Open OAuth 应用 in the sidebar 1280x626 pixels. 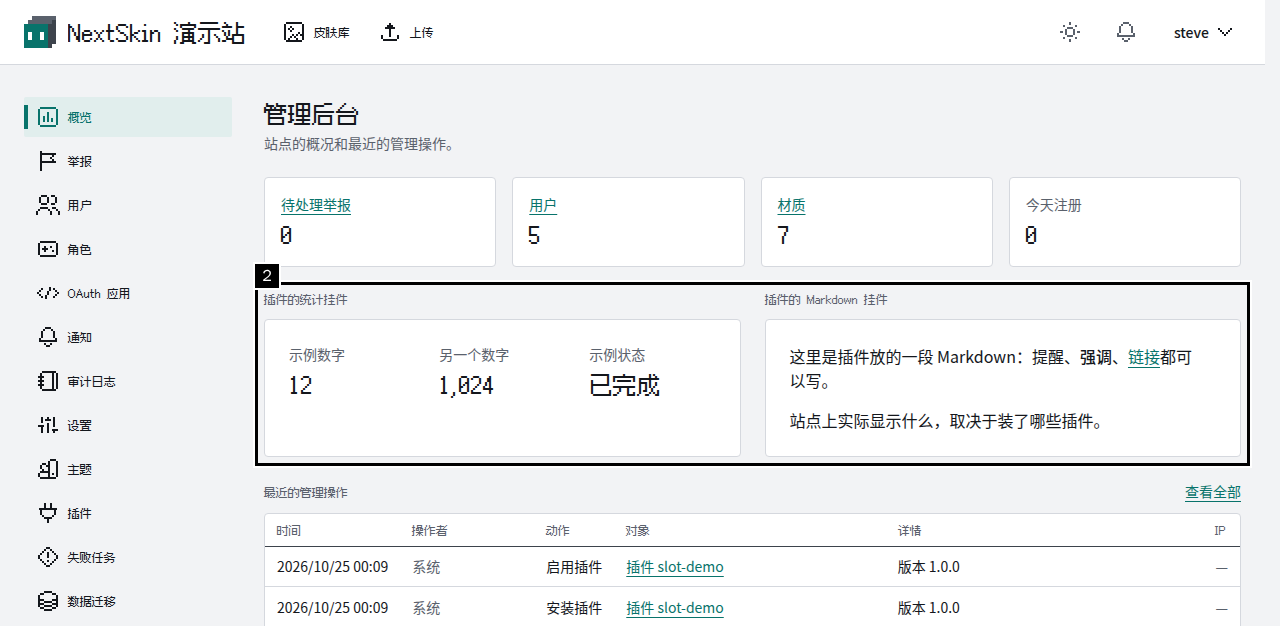[128, 293]
